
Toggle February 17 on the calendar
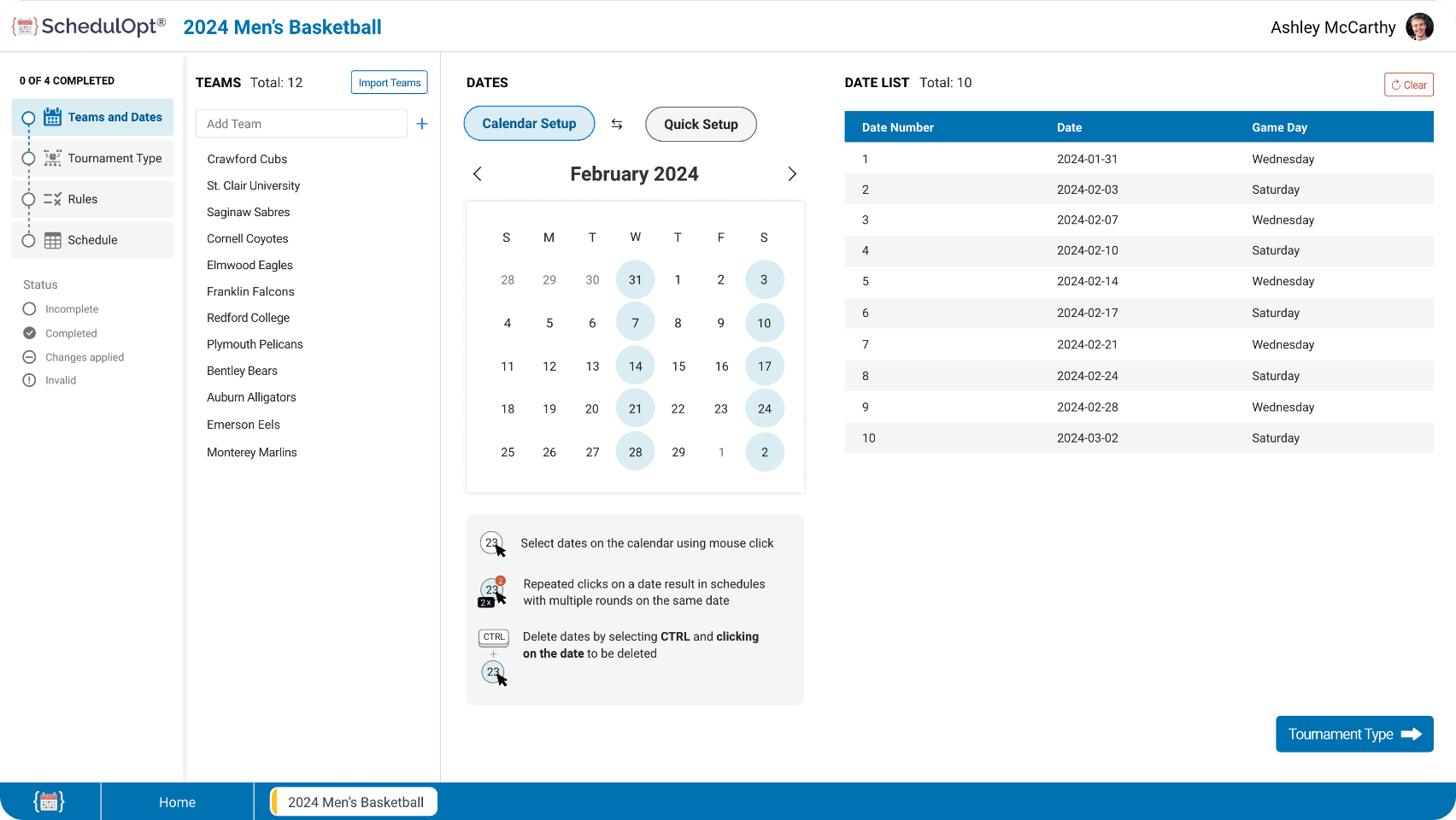764,366
